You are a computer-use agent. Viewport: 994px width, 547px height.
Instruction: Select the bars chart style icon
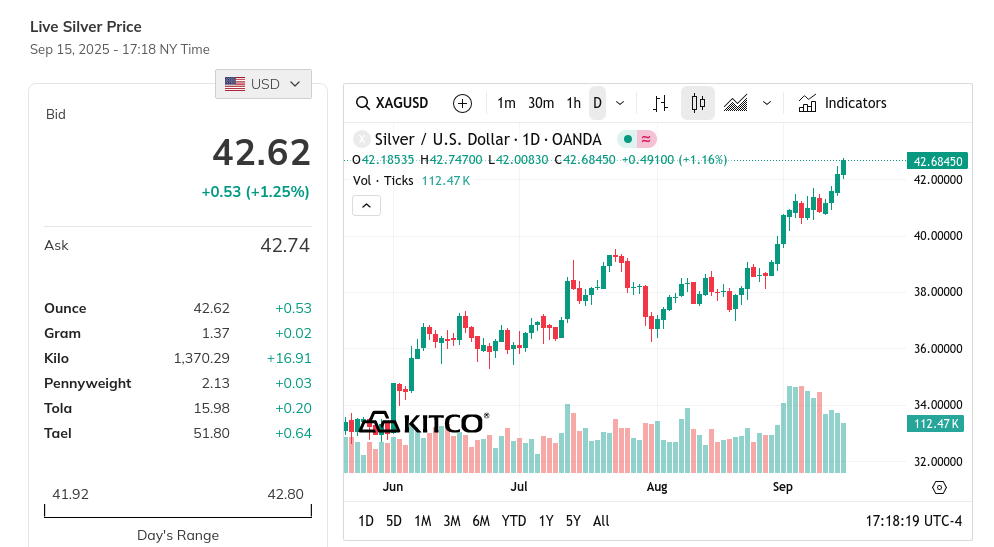661,103
